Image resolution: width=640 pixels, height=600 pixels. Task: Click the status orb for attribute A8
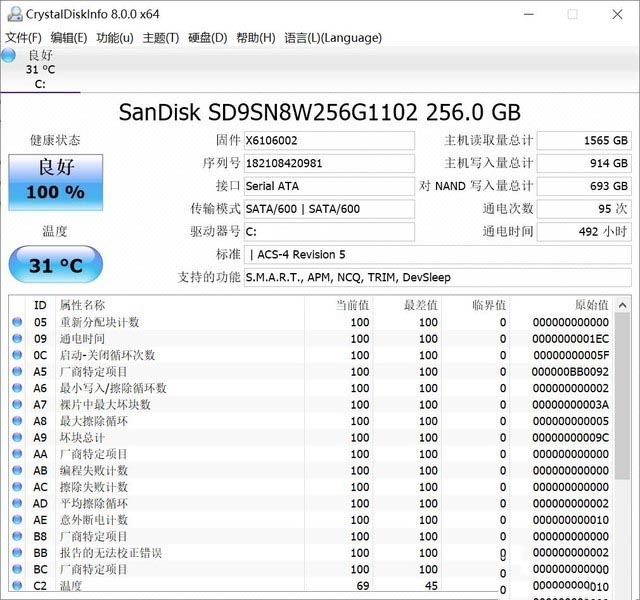(x=17, y=421)
